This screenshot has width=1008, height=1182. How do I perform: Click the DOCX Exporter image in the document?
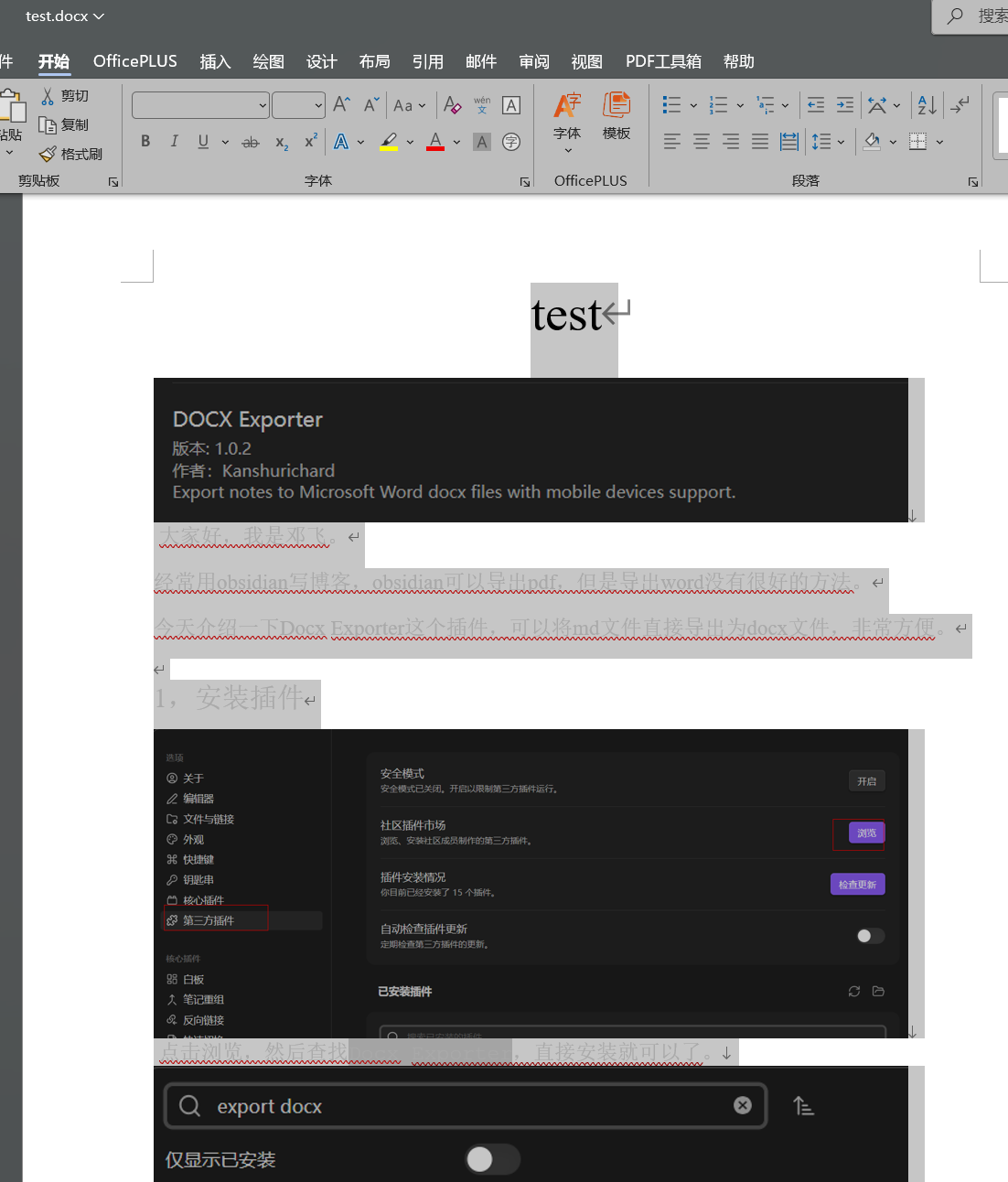531,450
